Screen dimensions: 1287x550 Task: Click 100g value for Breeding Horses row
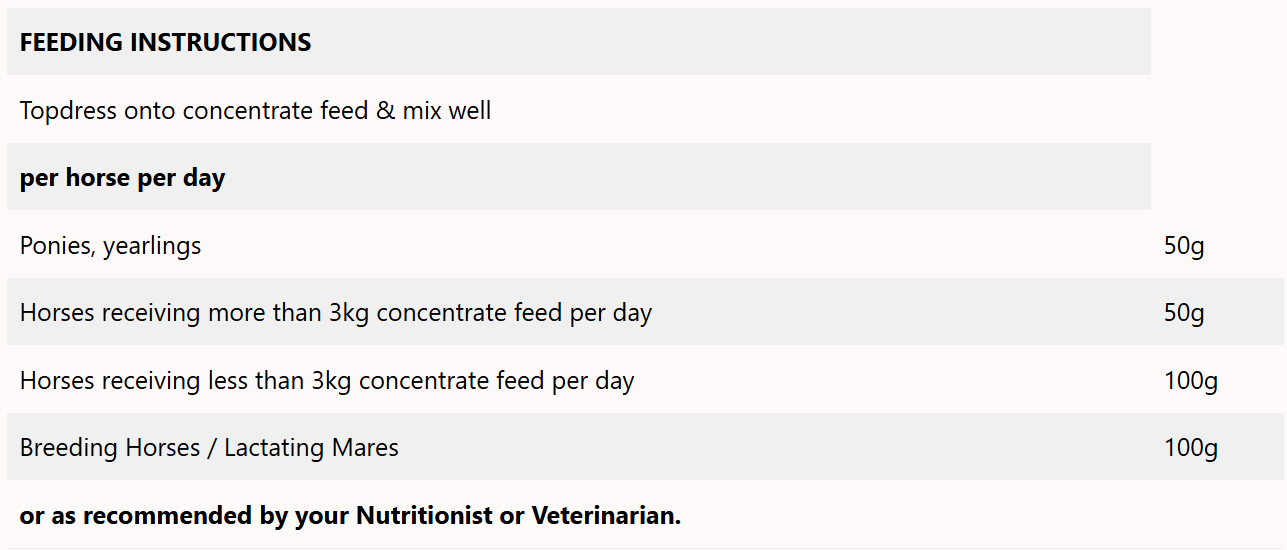pyautogui.click(x=1190, y=448)
